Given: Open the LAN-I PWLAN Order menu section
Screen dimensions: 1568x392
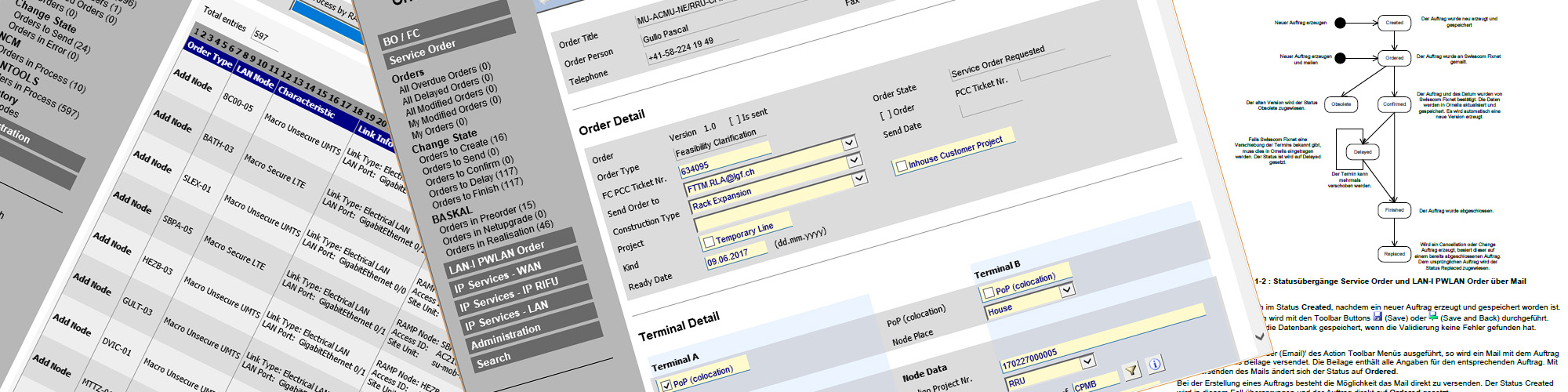Looking at the screenshot, I should (496, 258).
